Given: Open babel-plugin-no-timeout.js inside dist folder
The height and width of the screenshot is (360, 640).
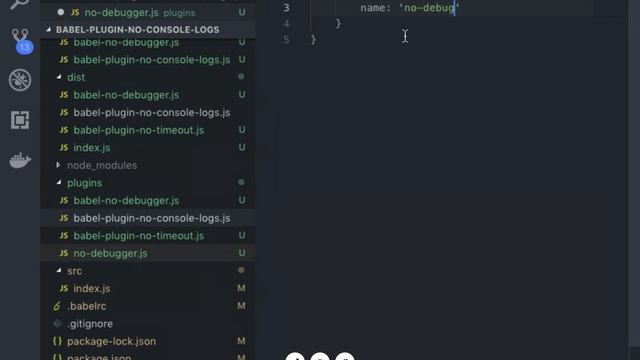Looking at the screenshot, I should pyautogui.click(x=139, y=130).
